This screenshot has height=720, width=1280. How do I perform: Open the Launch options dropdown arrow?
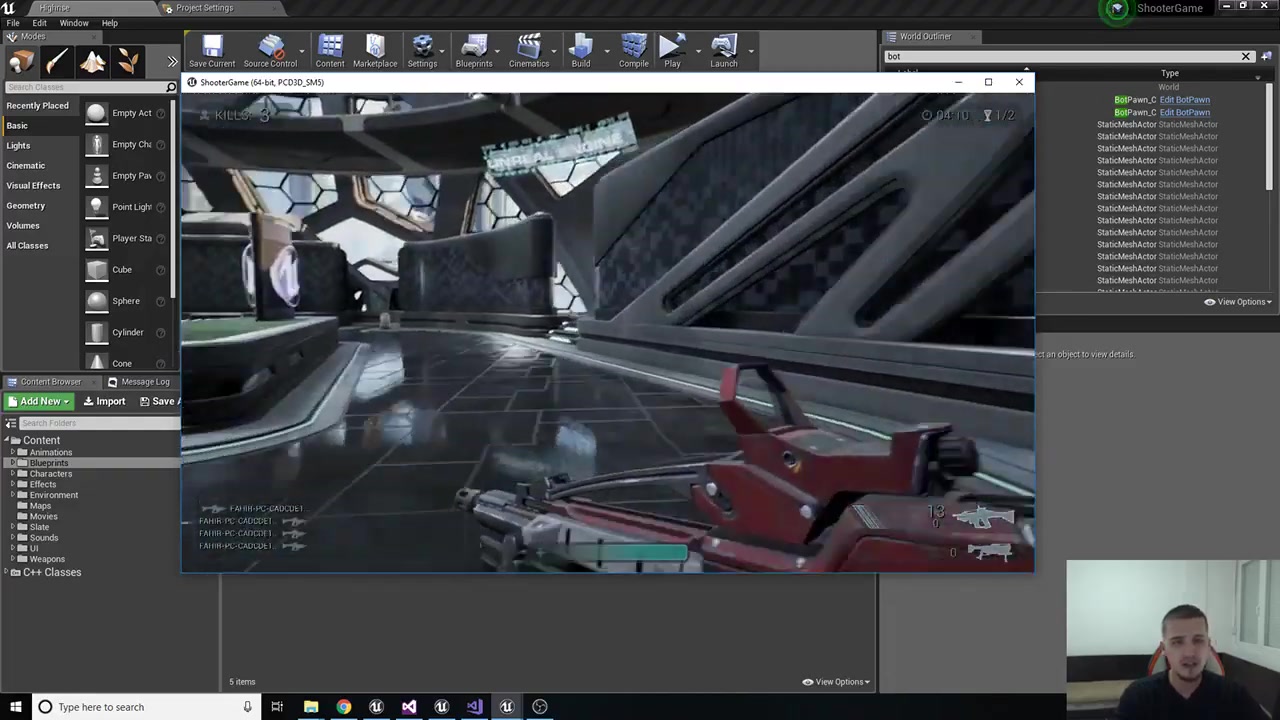point(751,51)
